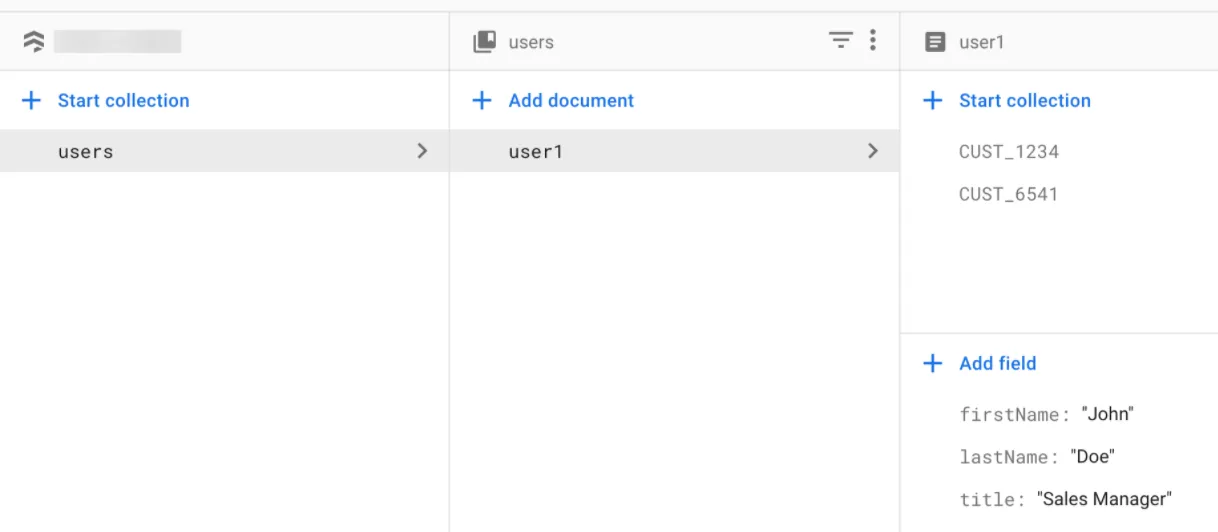Expand the user1 document chevron
Image resolution: width=1218 pixels, height=532 pixels.
(x=873, y=151)
